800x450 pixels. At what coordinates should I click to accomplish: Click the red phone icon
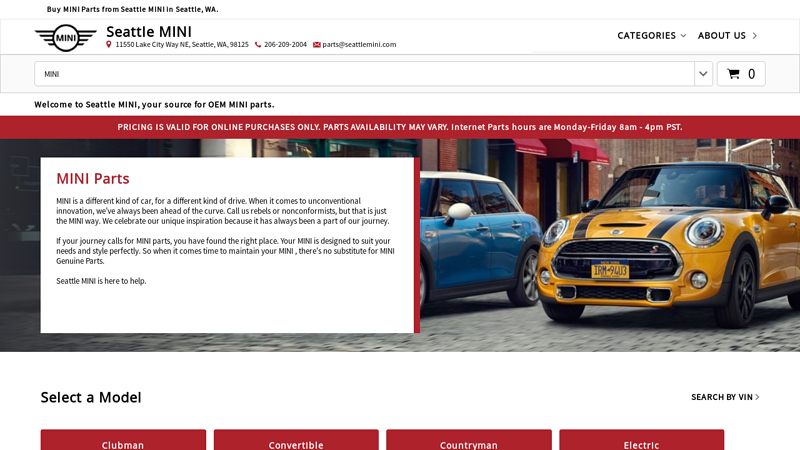pos(258,44)
